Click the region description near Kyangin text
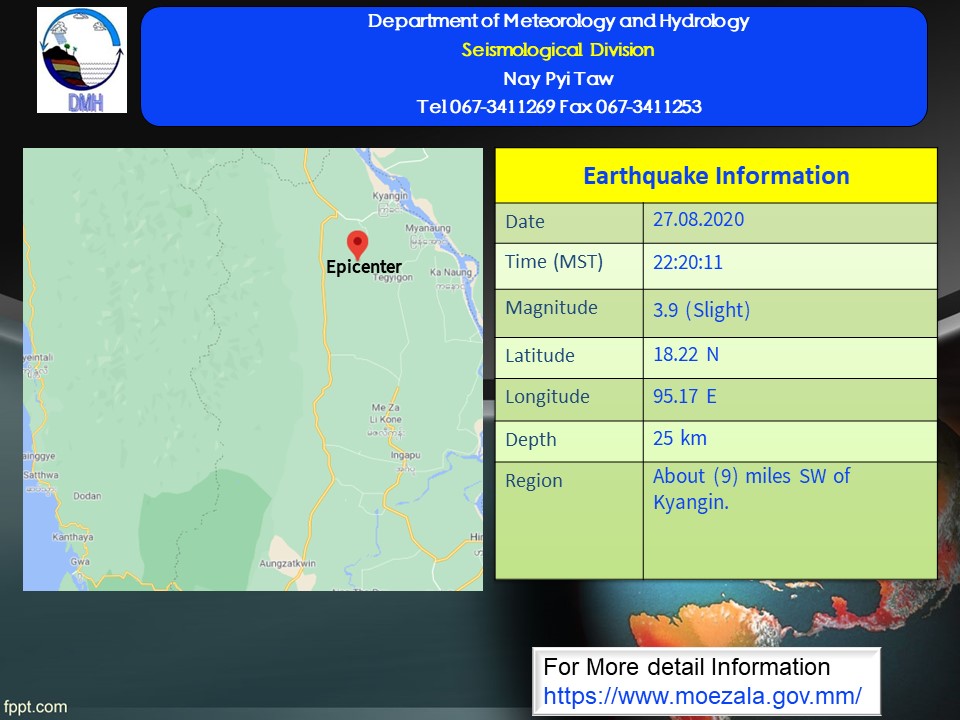The height and width of the screenshot is (720, 960). (x=751, y=489)
